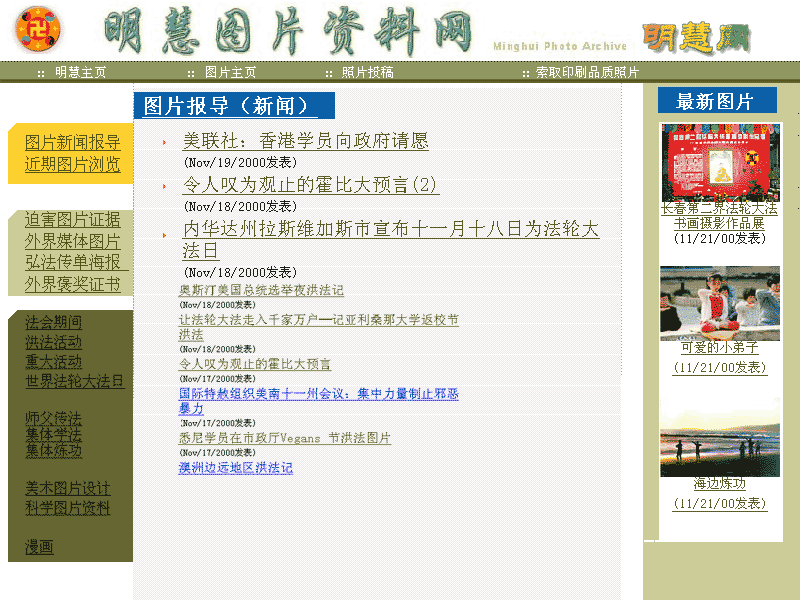
Task: Click 奥斯汀美国总统选举夜洪法记 article link
Action: pyautogui.click(x=261, y=290)
